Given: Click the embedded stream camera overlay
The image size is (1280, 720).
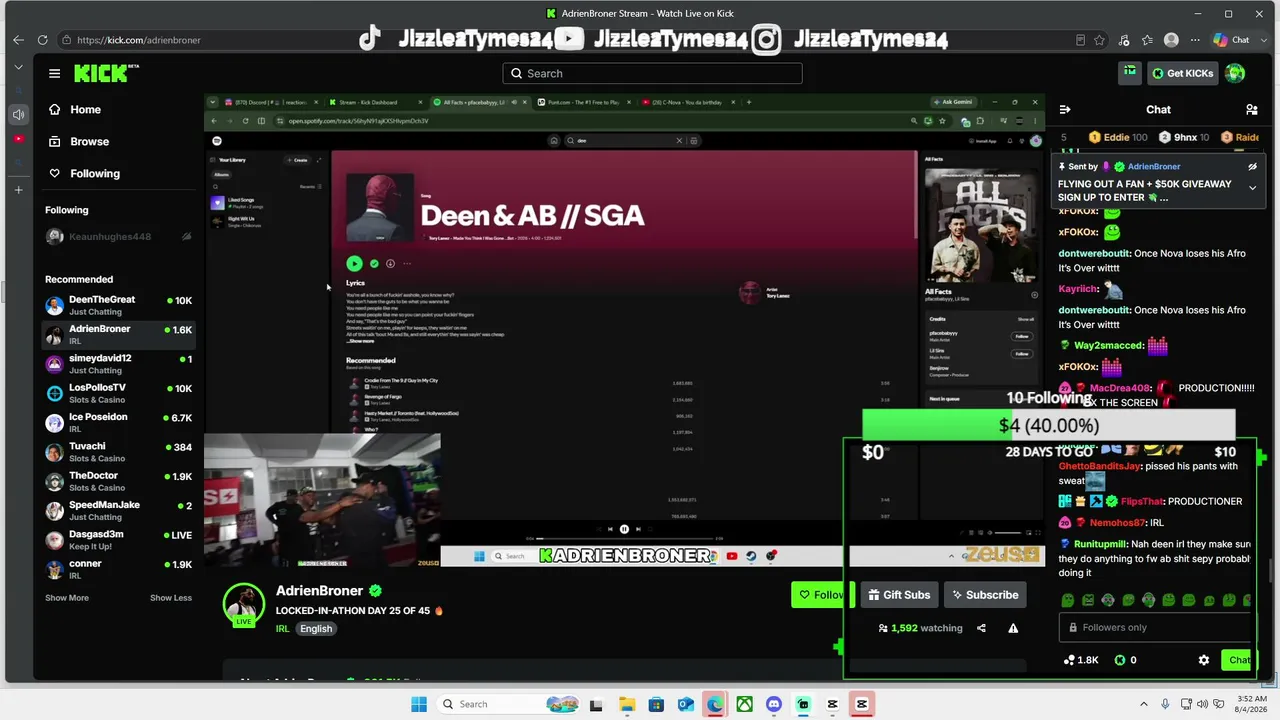Looking at the screenshot, I should tap(322, 500).
